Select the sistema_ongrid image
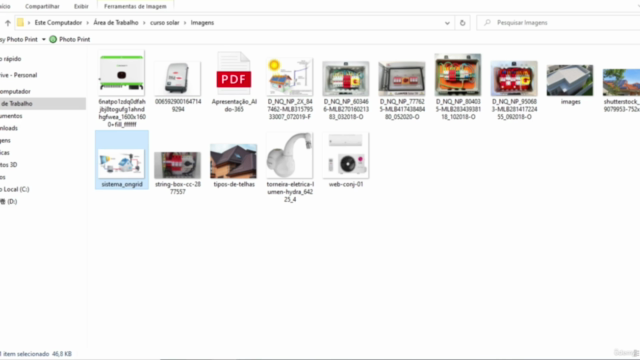The height and width of the screenshot is (360, 640). [x=122, y=164]
